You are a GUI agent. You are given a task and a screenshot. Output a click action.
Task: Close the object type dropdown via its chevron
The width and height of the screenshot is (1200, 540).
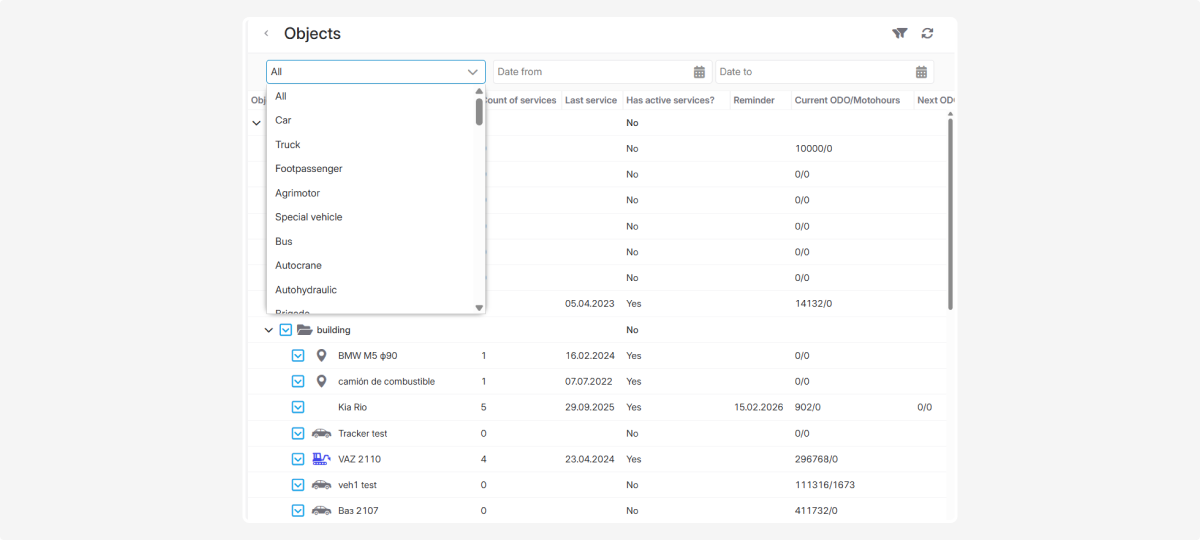click(x=473, y=72)
